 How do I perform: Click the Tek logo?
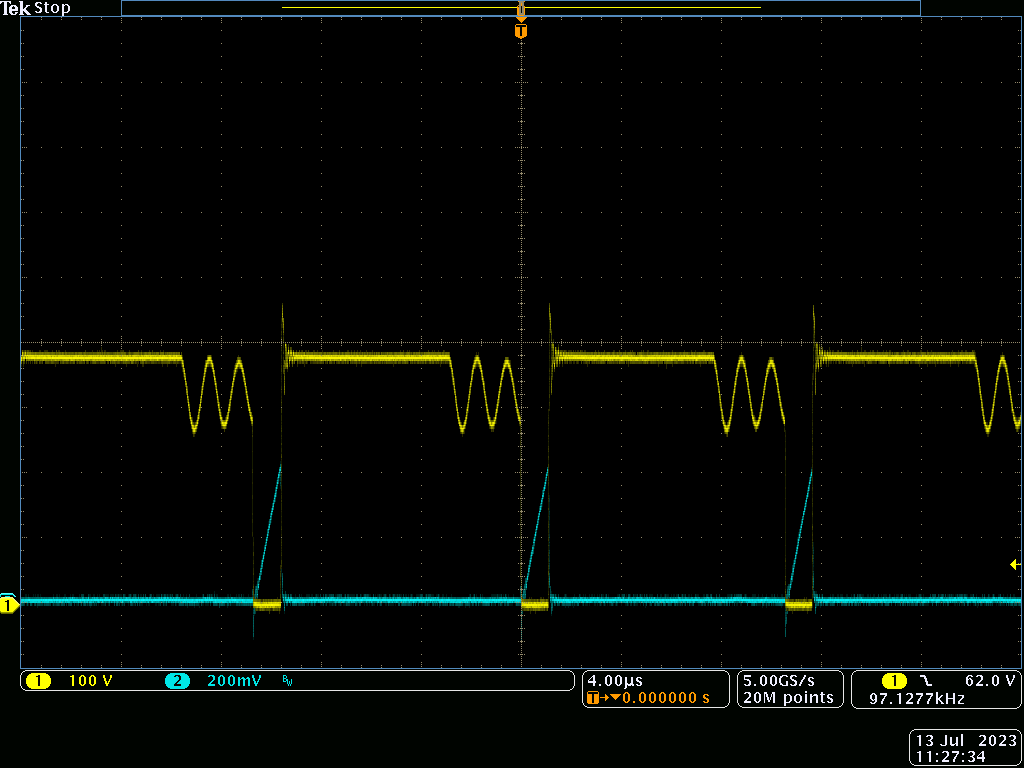[14, 8]
